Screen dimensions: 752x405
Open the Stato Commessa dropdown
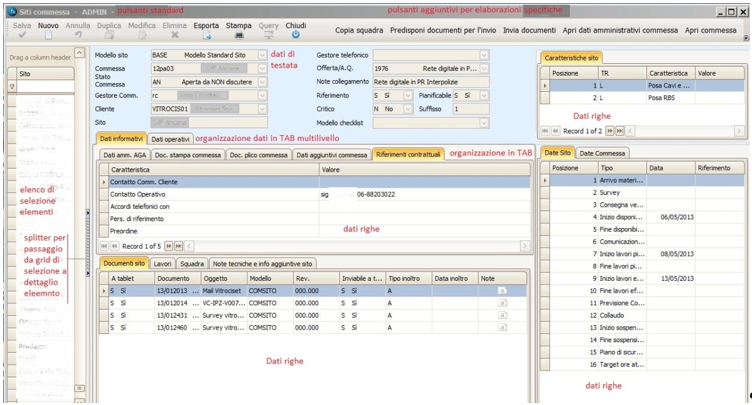click(x=263, y=82)
